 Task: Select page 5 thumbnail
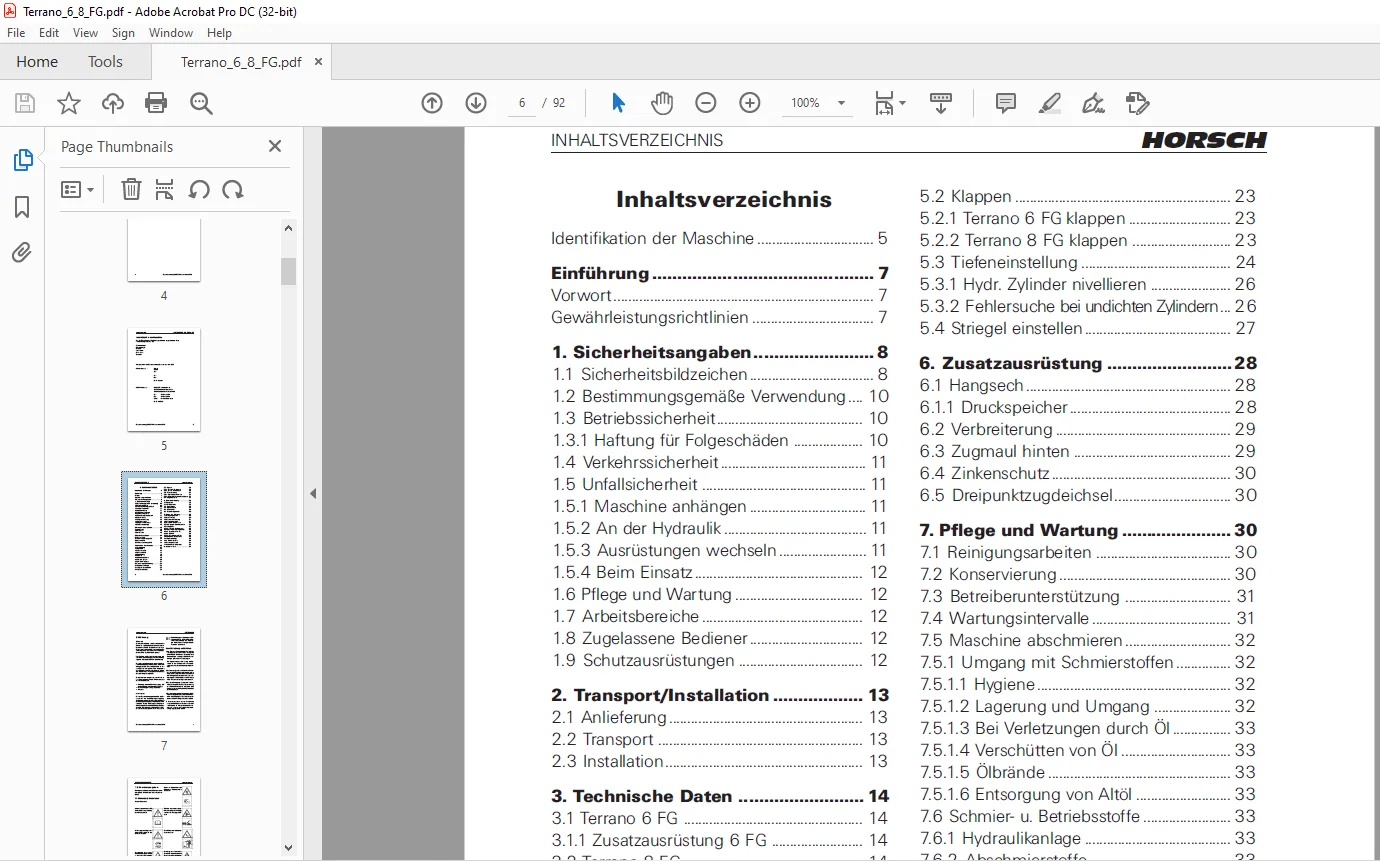(164, 380)
